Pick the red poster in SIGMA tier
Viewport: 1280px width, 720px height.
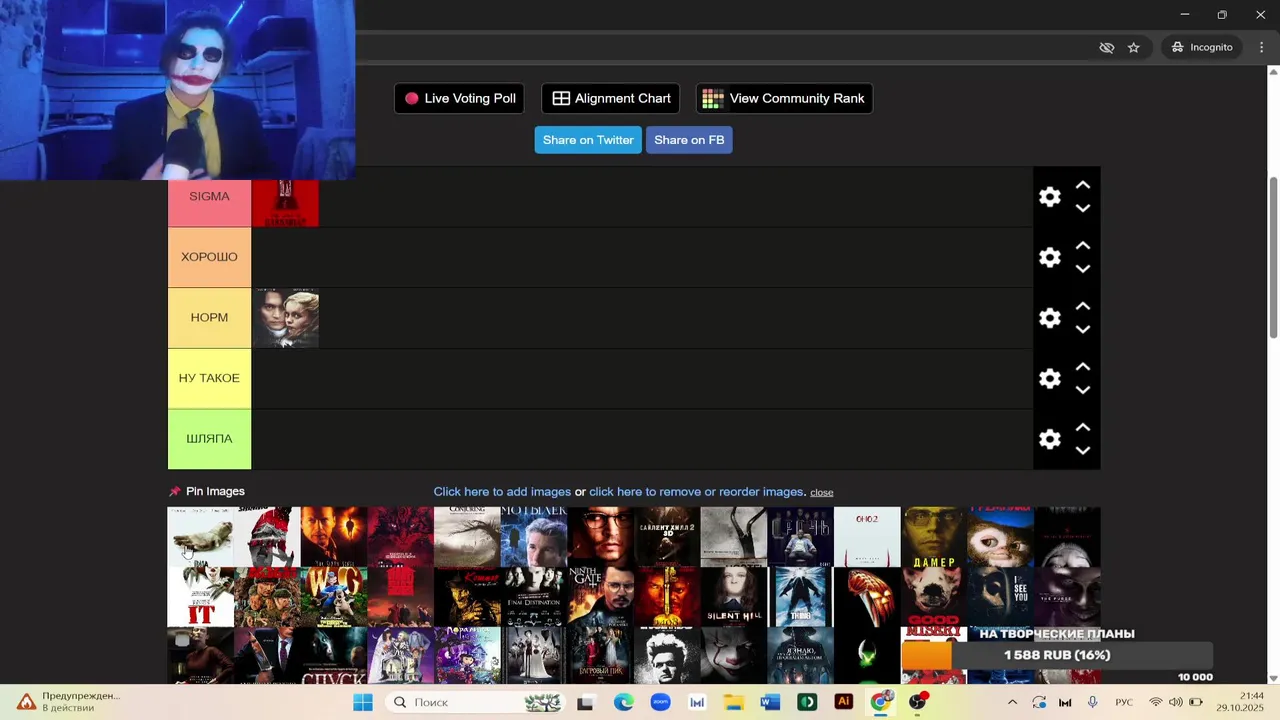pyautogui.click(x=285, y=203)
